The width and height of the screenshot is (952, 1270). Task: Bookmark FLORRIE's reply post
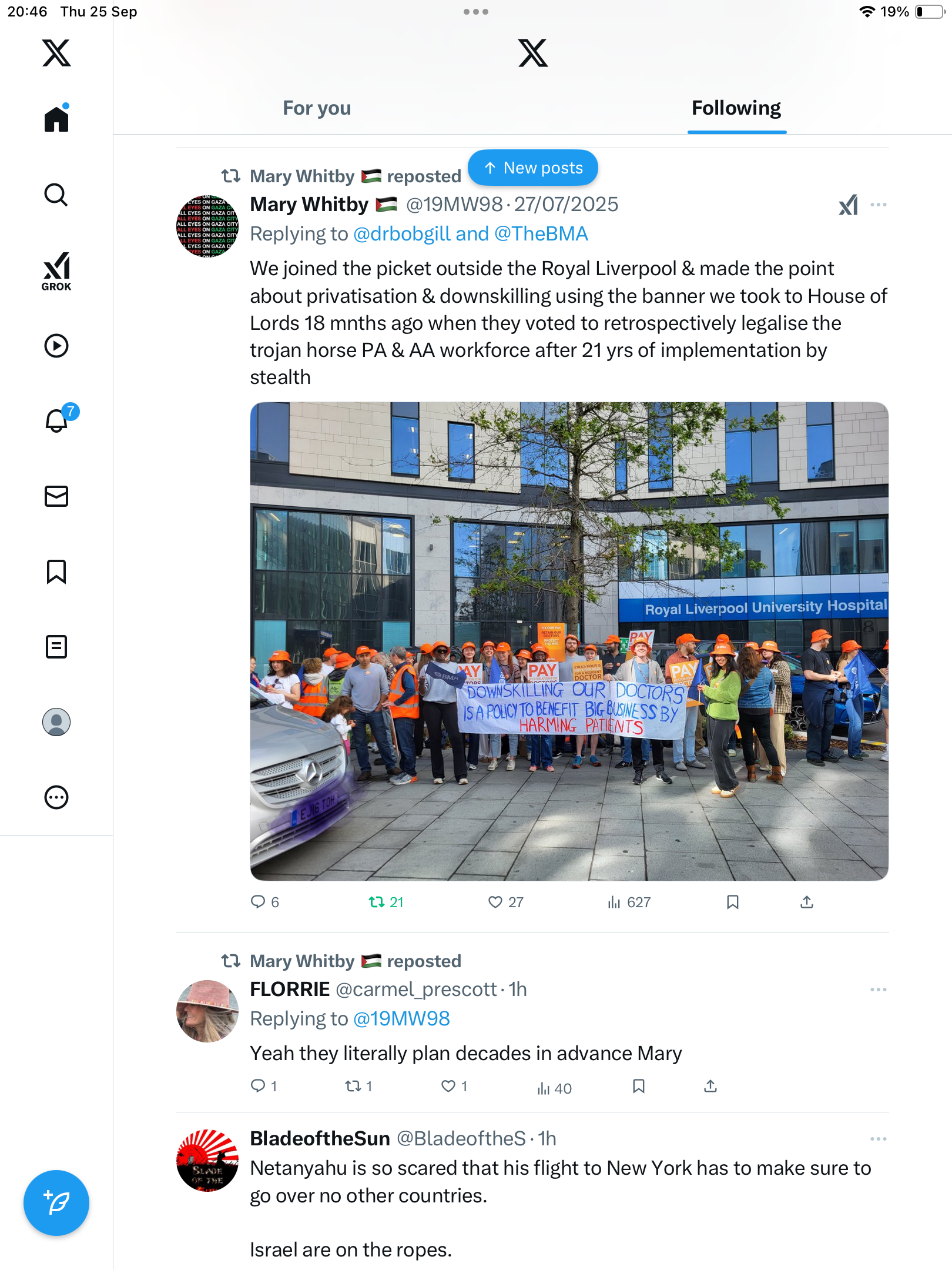coord(639,1086)
